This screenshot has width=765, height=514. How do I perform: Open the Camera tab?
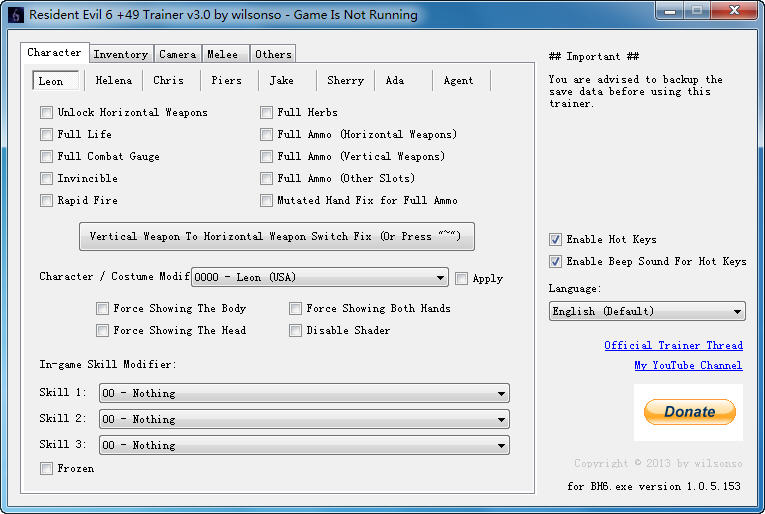[178, 54]
